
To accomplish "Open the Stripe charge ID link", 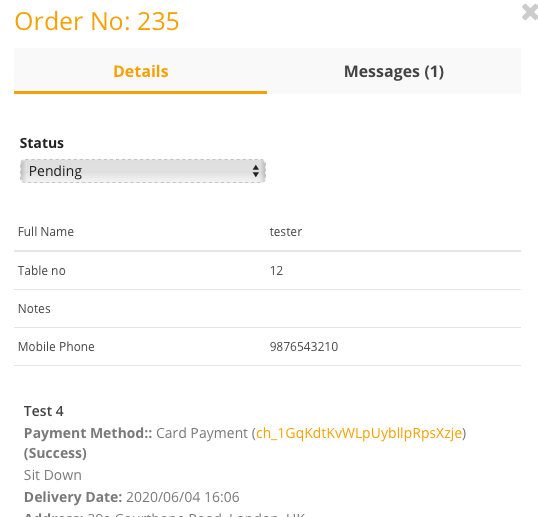I will (x=359, y=433).
